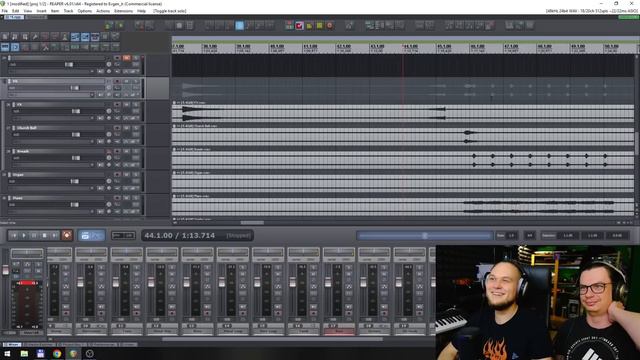Click the Organ track pan knob
This screenshot has width=640, height=360.
[x=109, y=181]
